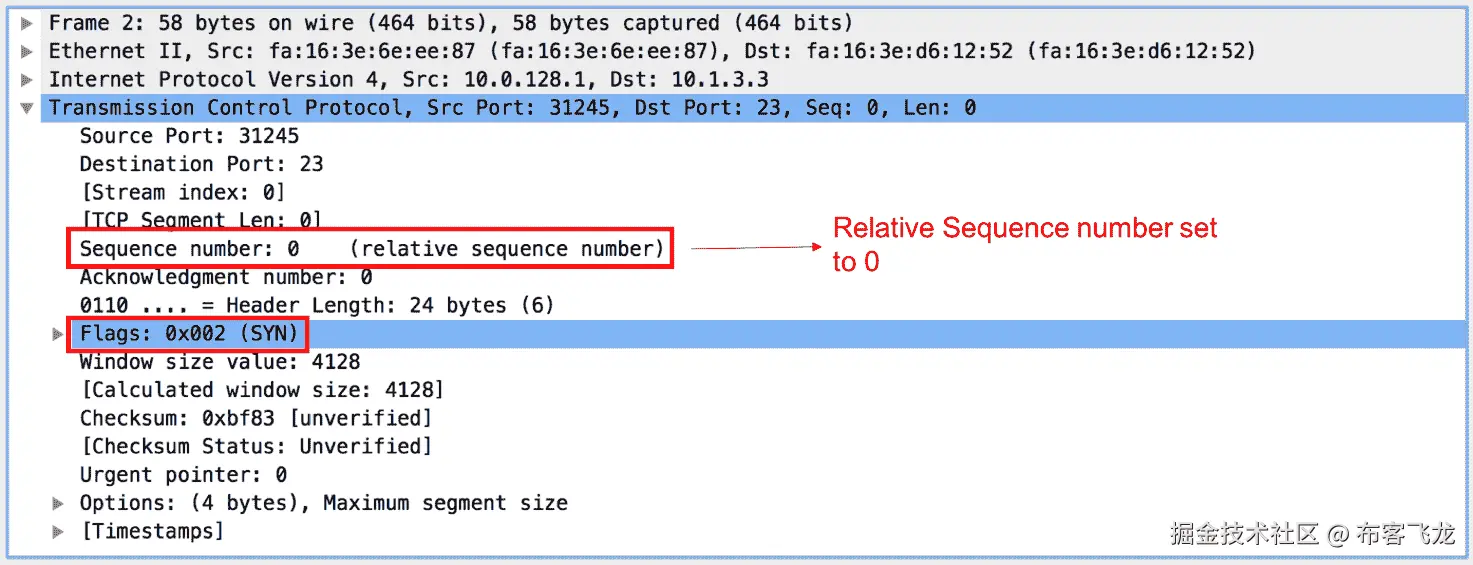Expand the Internet Protocol Version 4 section
This screenshot has width=1473, height=565.
pyautogui.click(x=27, y=79)
